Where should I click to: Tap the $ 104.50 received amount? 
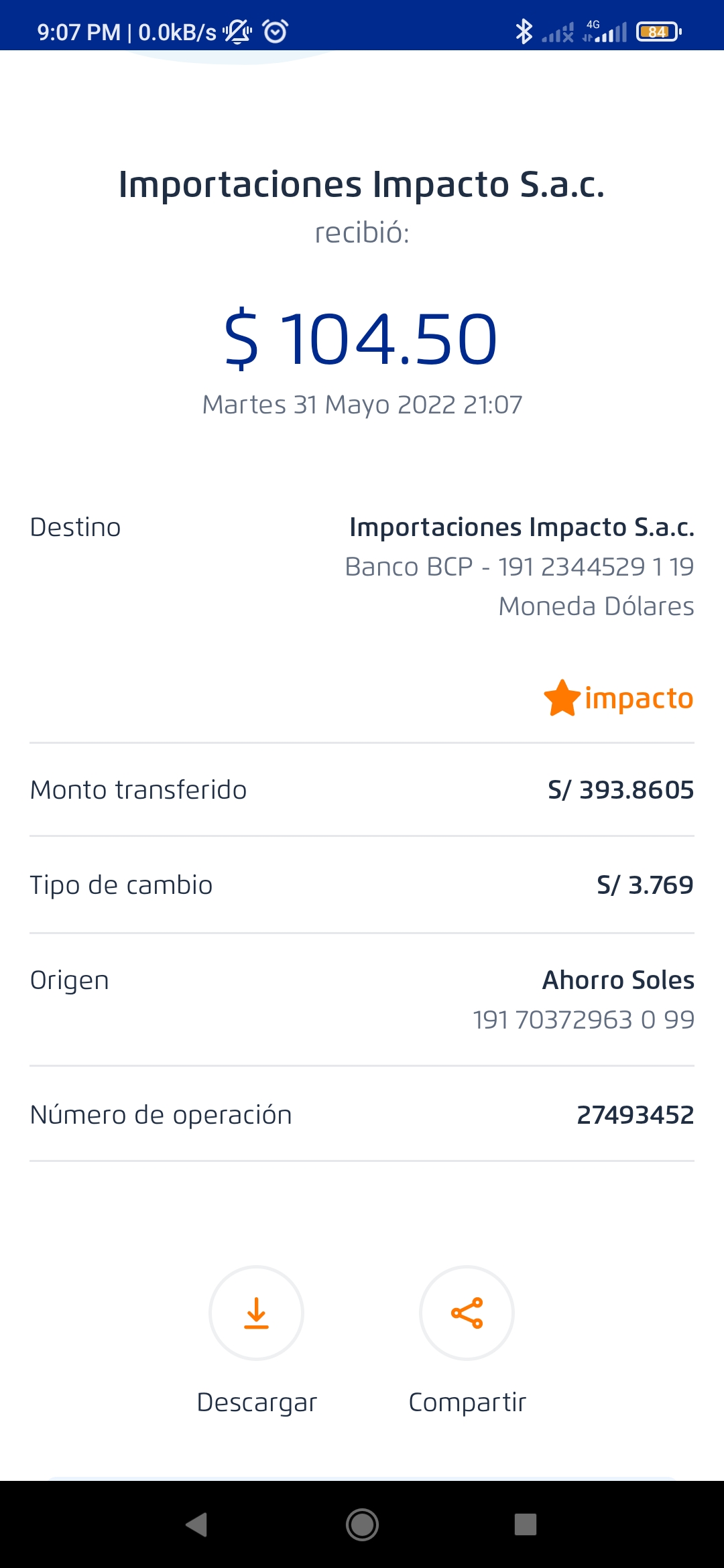pyautogui.click(x=361, y=339)
